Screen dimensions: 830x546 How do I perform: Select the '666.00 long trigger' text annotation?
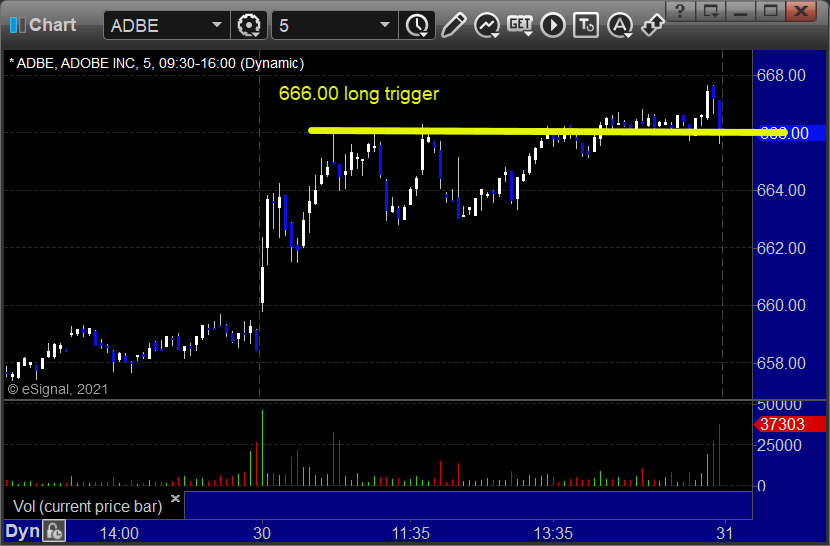tap(359, 94)
